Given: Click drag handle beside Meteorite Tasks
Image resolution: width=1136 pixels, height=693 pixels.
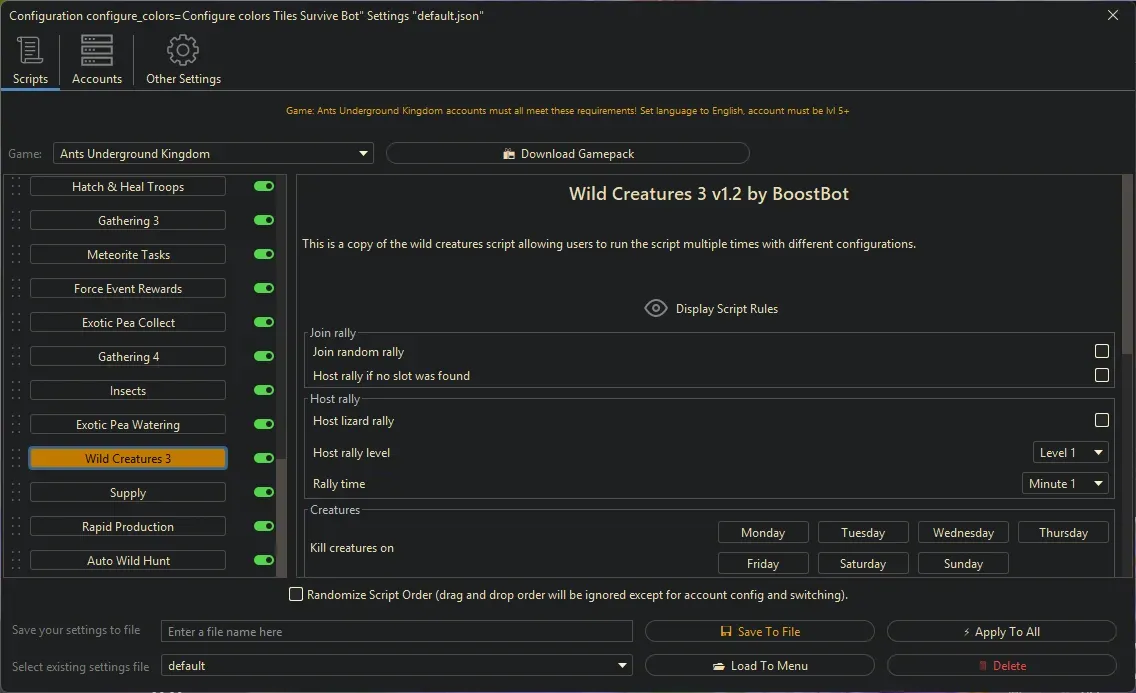Looking at the screenshot, I should (15, 255).
